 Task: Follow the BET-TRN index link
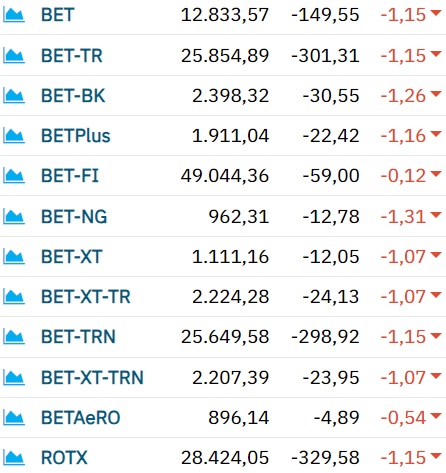(x=78, y=337)
